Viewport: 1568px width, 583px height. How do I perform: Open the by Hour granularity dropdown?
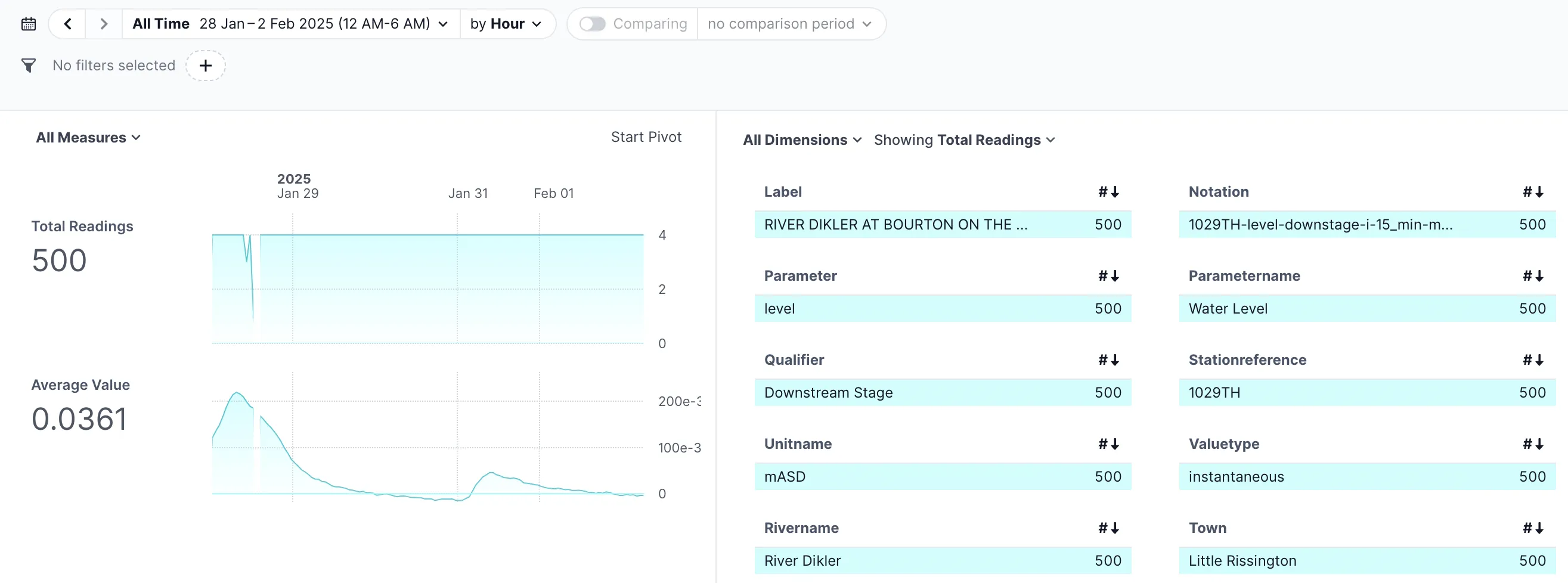click(x=506, y=24)
